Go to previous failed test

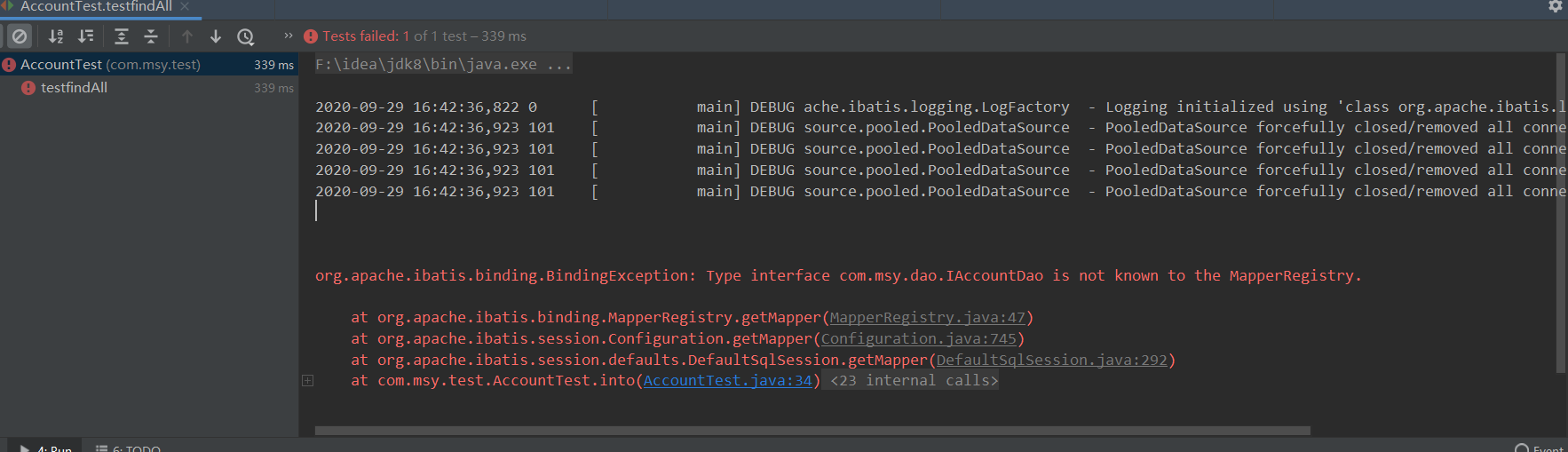pyautogui.click(x=186, y=36)
